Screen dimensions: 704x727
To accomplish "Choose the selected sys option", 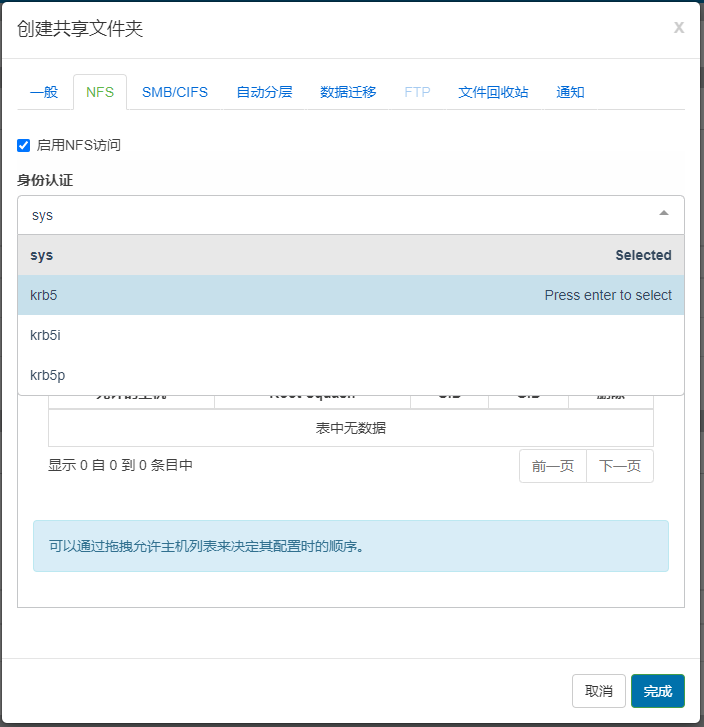I will [x=350, y=255].
